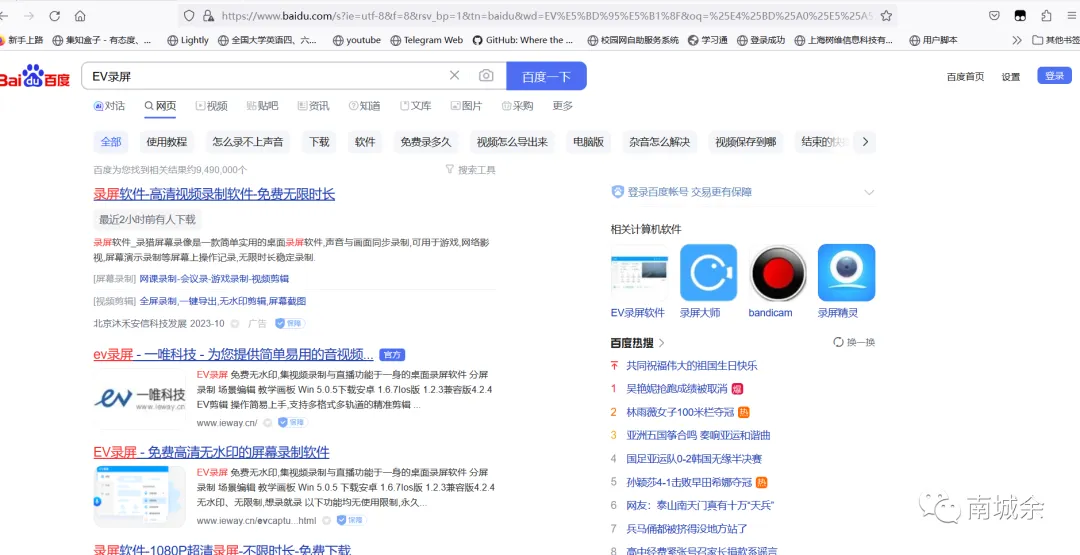1080x555 pixels.
Task: Click the 保障 badge under www.ieway.cn/
Action: click(292, 422)
